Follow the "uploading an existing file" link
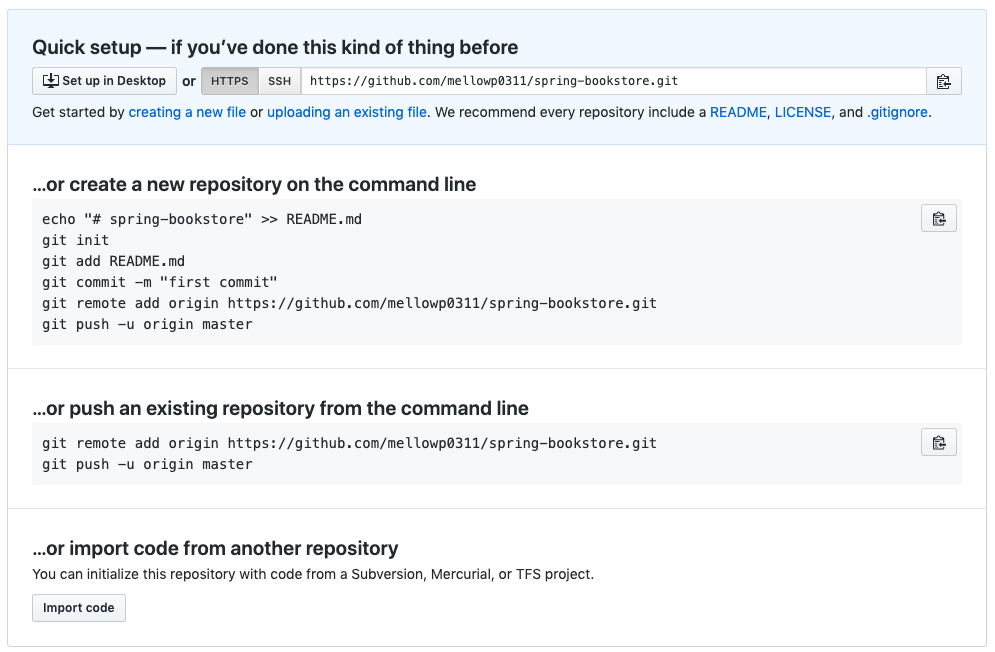This screenshot has width=995, height=652. (347, 112)
